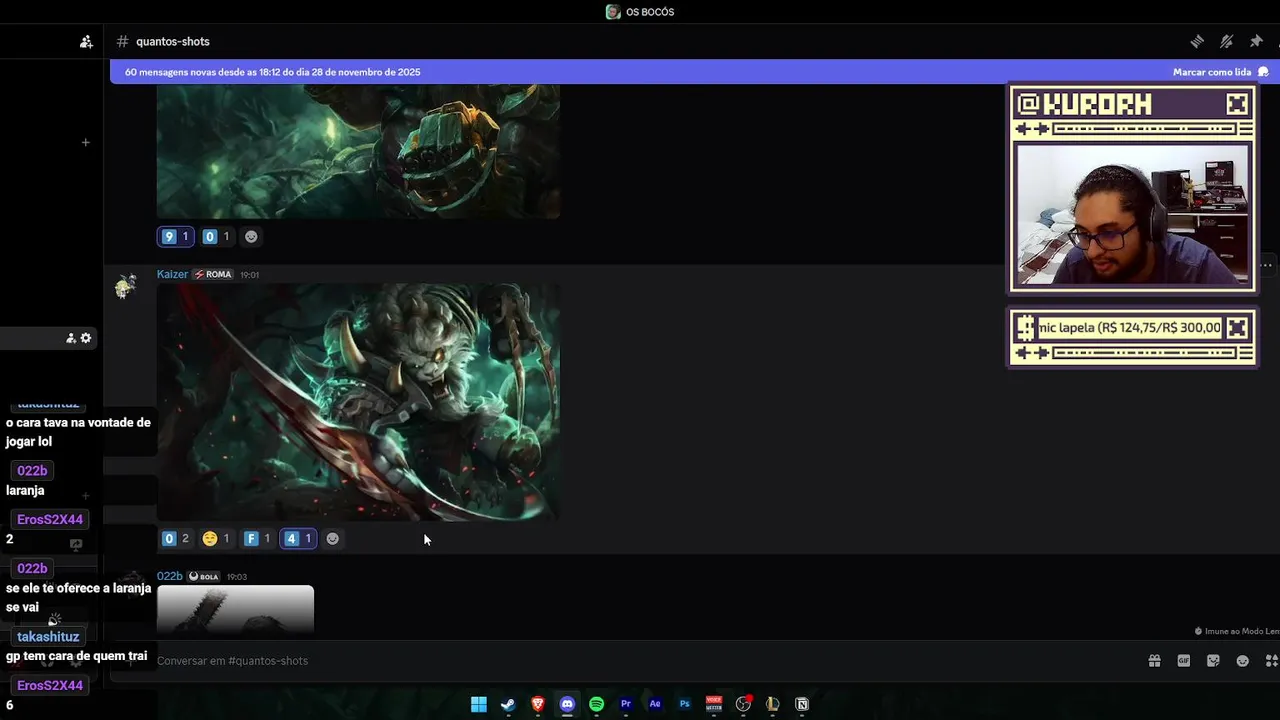Toggle the 0 reaction with count 2
This screenshot has height=720, width=1280.
pos(175,539)
